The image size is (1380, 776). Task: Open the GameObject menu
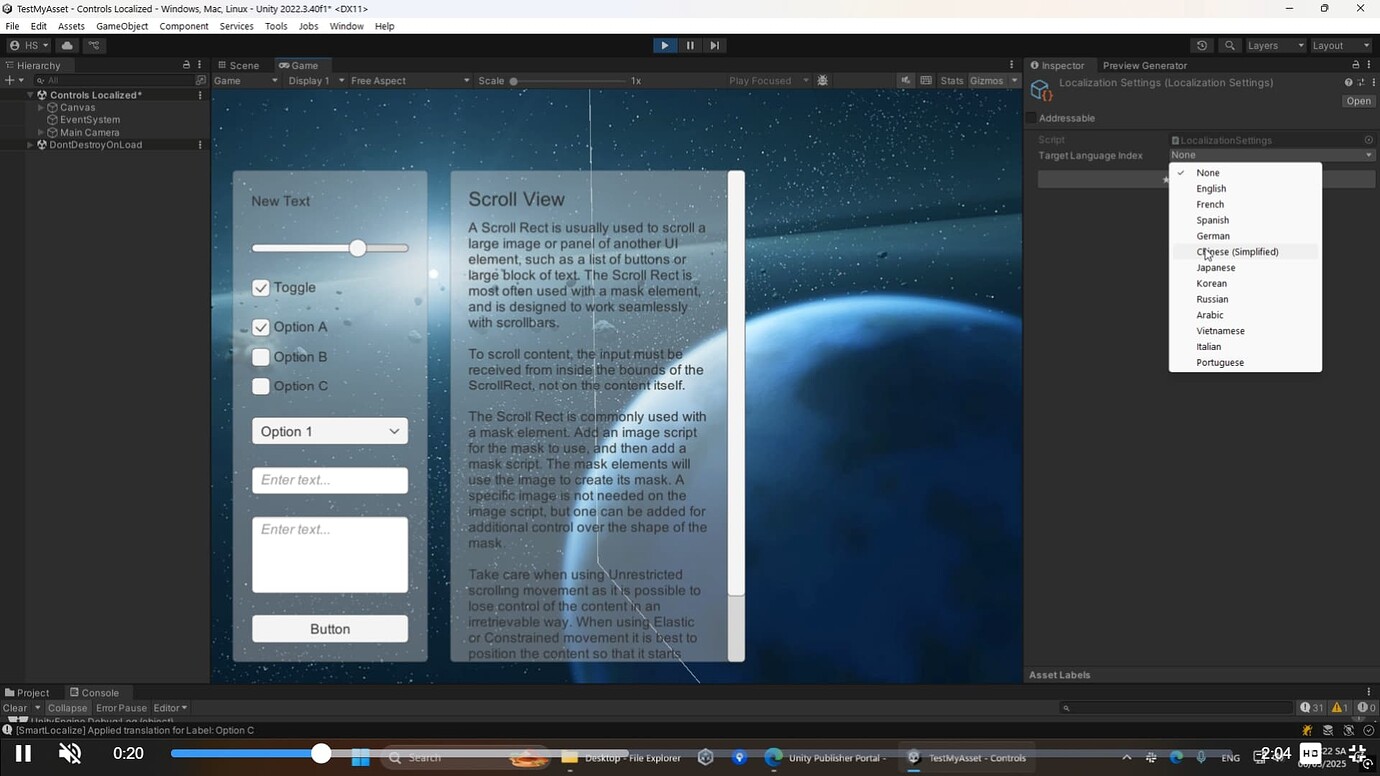[x=121, y=26]
